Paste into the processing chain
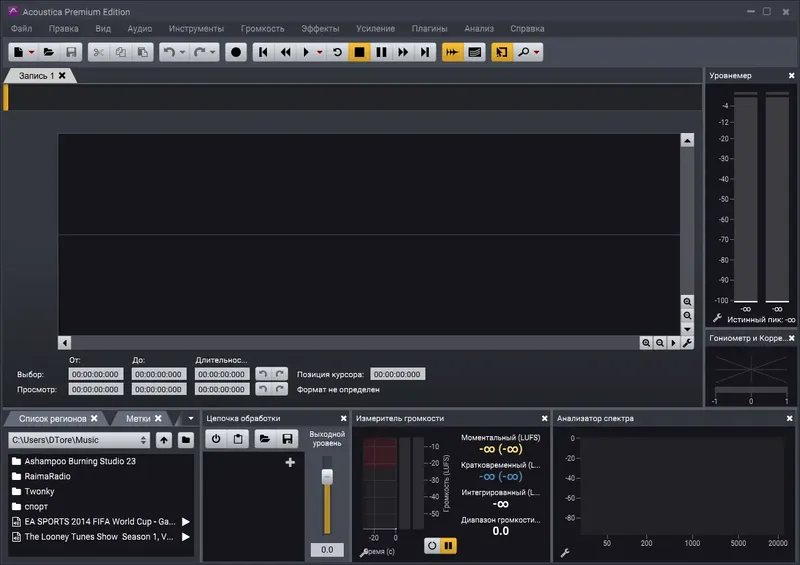The width and height of the screenshot is (800, 565). point(238,438)
